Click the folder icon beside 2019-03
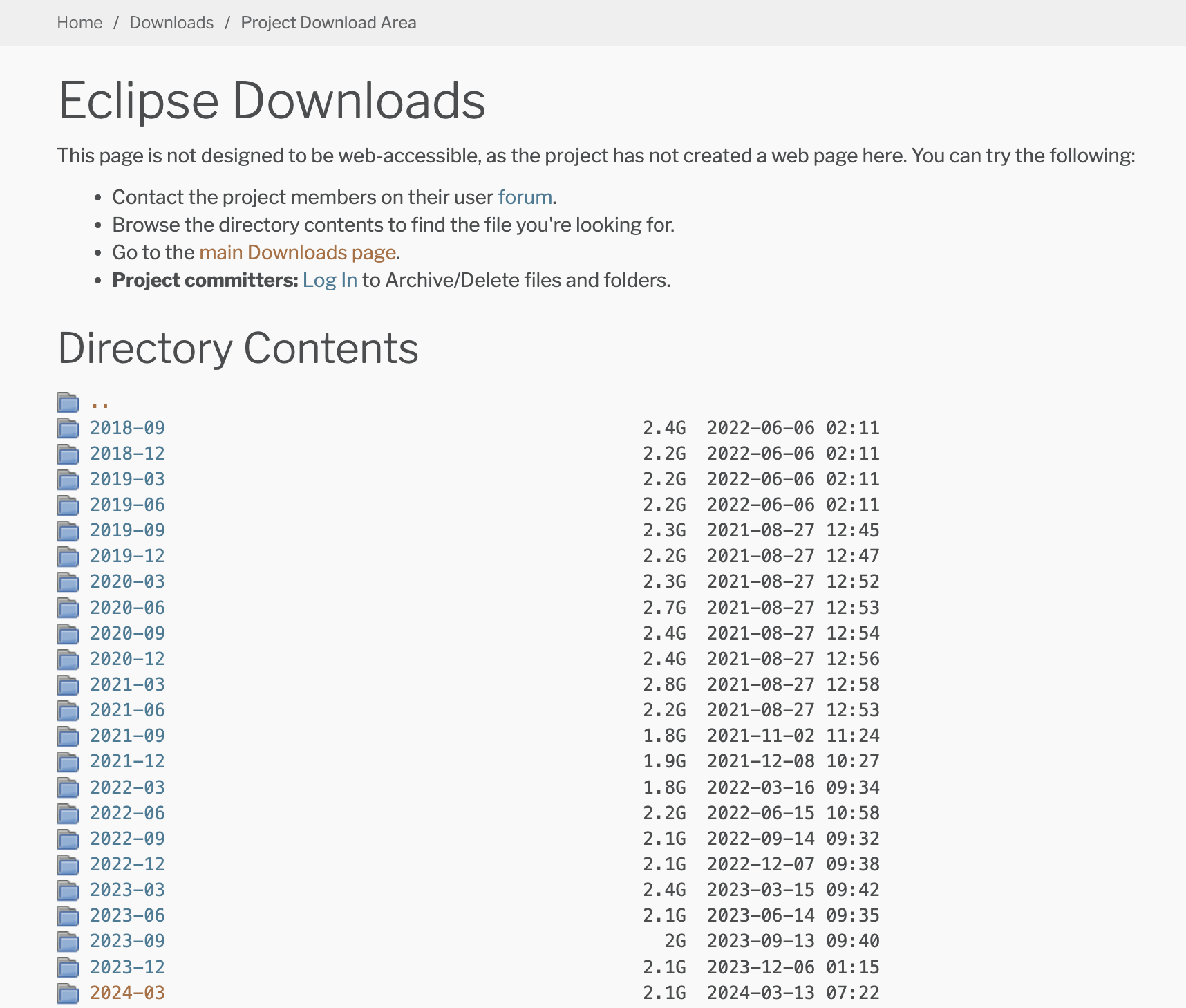 point(68,479)
